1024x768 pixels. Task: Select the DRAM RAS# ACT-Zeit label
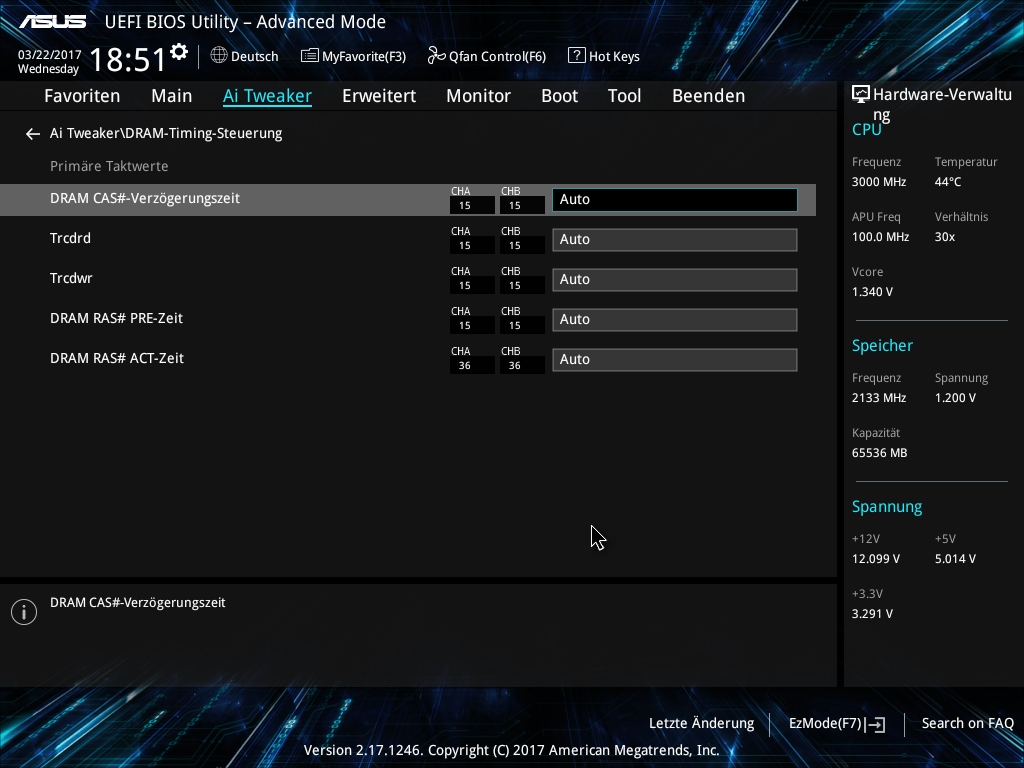tap(117, 359)
